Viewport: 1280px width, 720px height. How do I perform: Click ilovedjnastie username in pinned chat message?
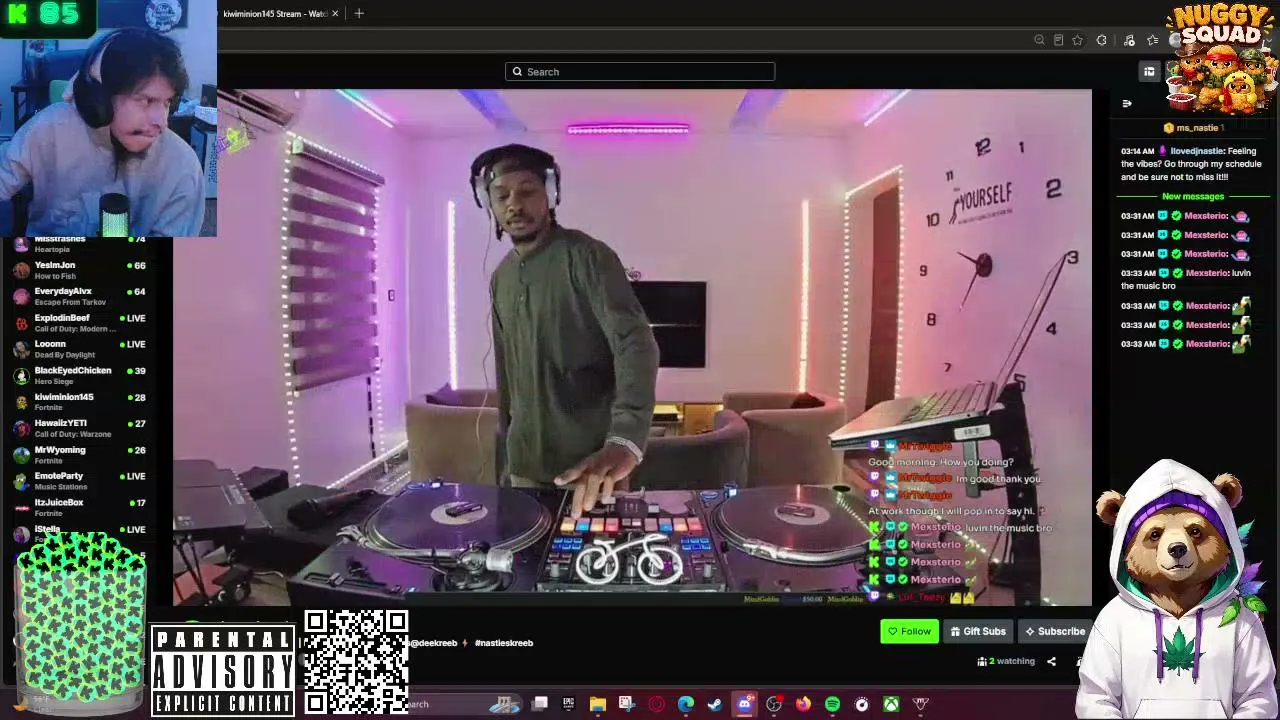click(1196, 151)
